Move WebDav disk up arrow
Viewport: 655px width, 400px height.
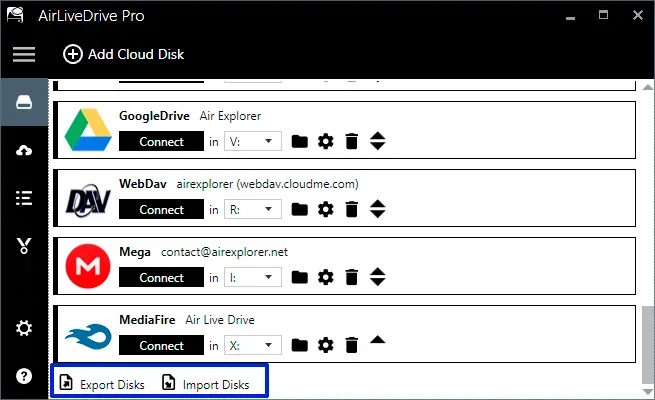pyautogui.click(x=378, y=204)
